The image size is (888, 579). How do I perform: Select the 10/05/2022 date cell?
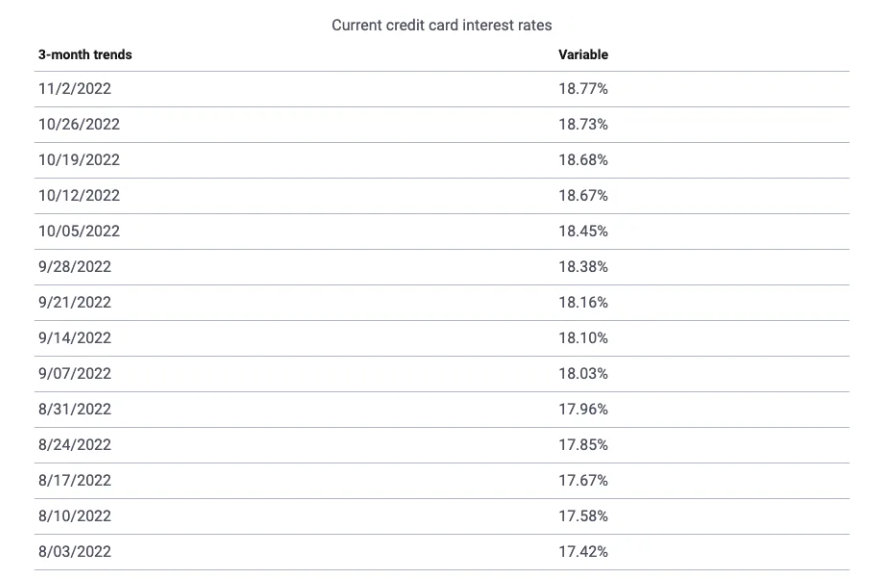pos(79,232)
